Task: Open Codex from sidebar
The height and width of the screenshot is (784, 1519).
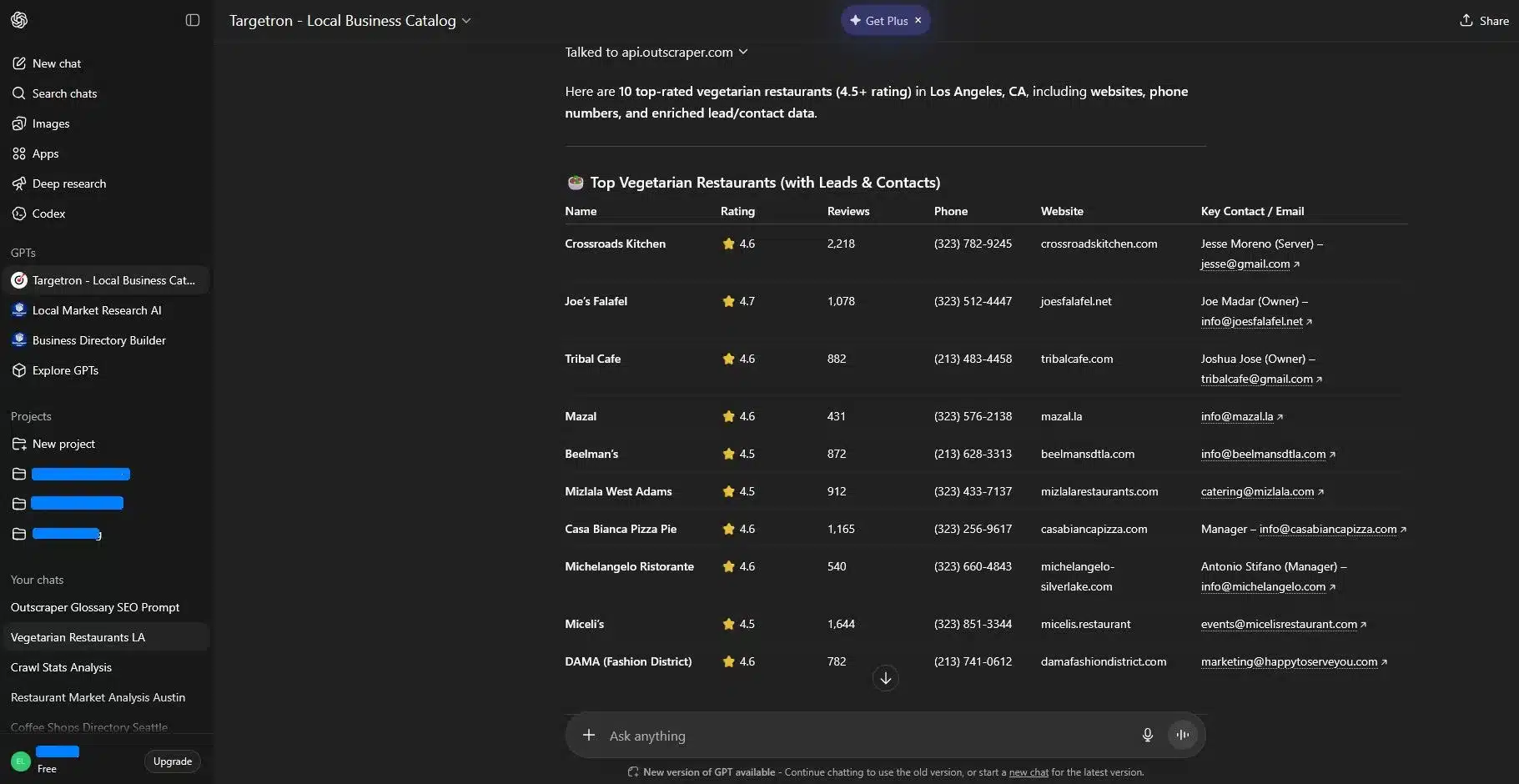Action: 48,214
